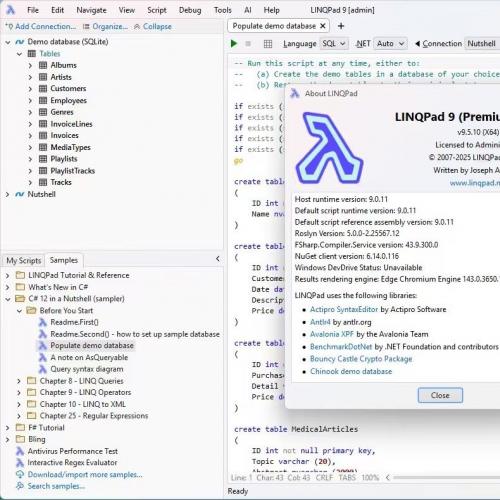Open the Connection Nutshell dropdown
This screenshot has width=500, height=500.
[482, 44]
